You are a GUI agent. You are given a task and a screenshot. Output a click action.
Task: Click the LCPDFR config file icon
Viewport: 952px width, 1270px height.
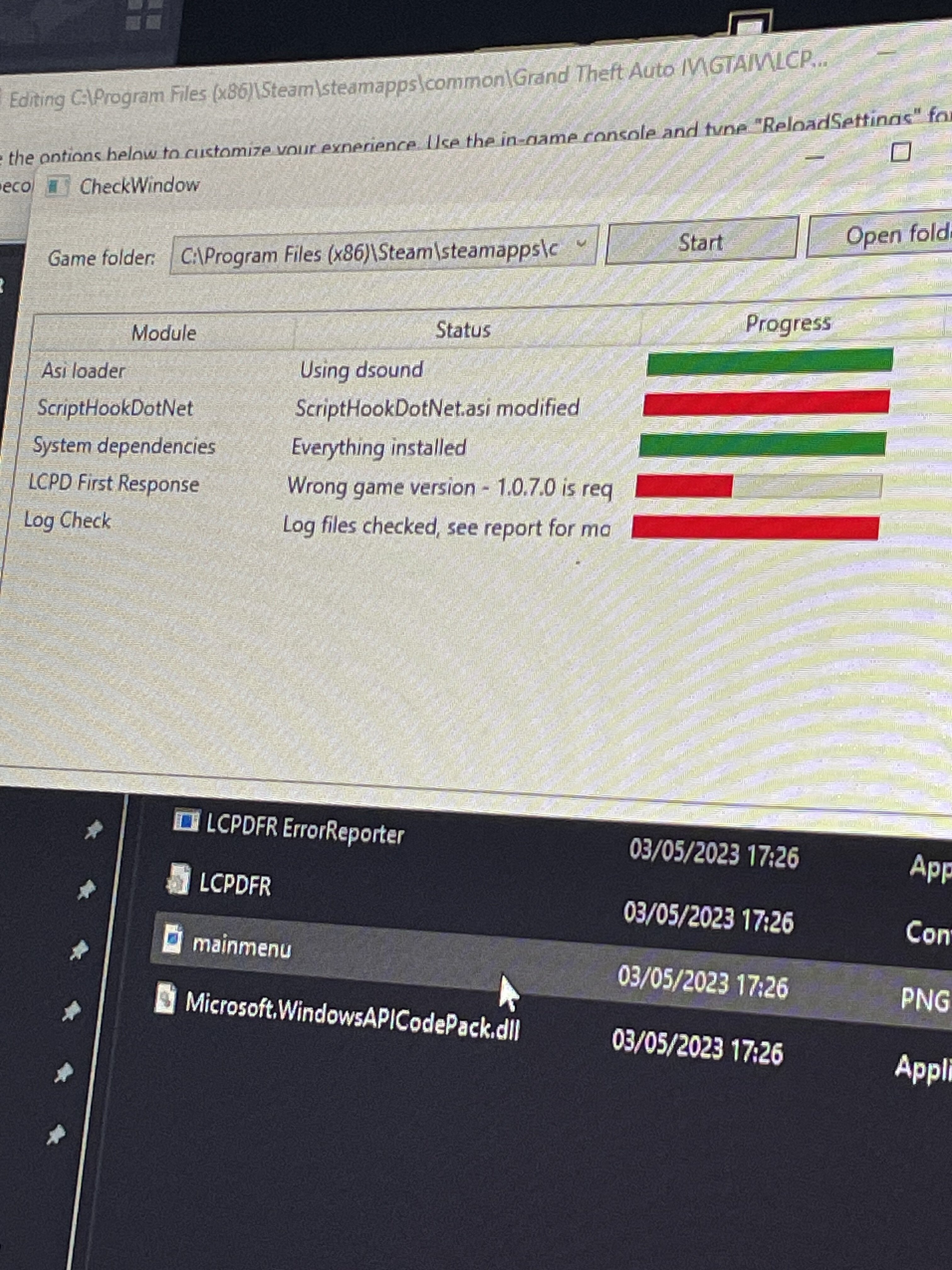click(x=178, y=880)
